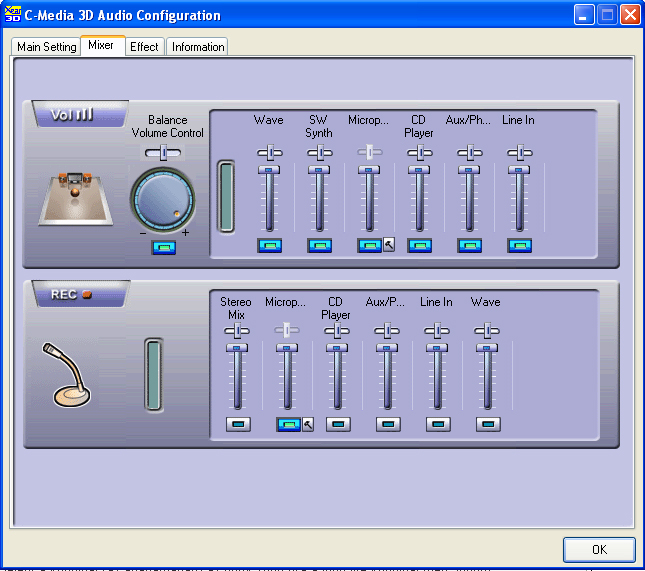The image size is (645, 571).
Task: Minimize the C-Media Audio Configuration window
Action: [584, 15]
